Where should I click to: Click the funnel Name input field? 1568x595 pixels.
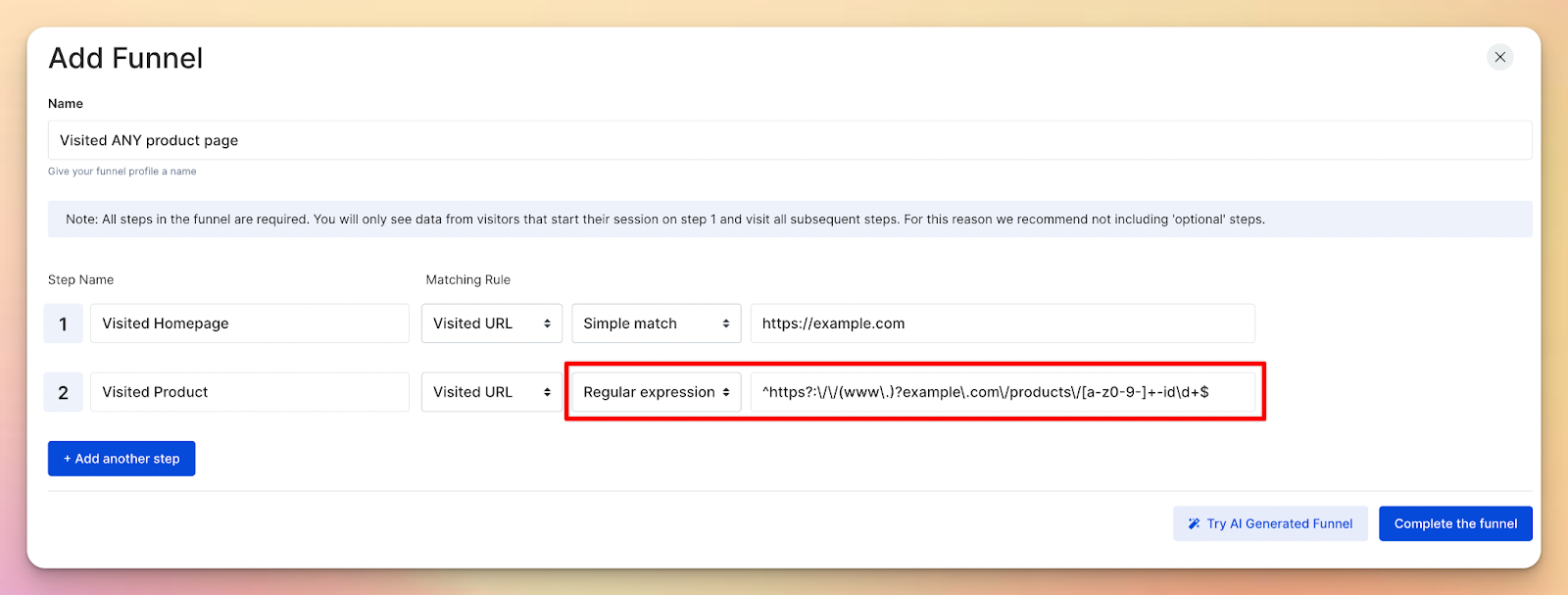pyautogui.click(x=789, y=140)
